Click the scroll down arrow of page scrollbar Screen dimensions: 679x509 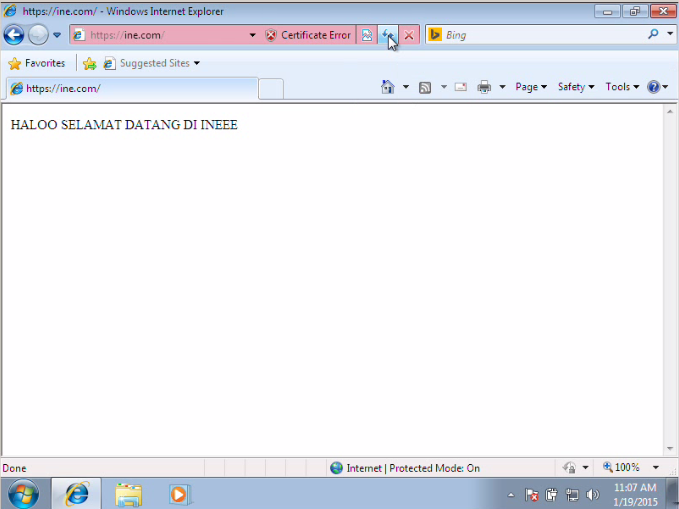(x=670, y=449)
